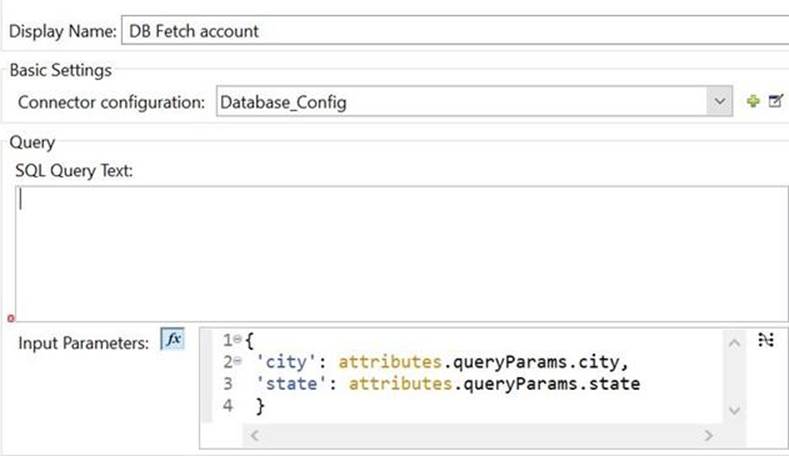Toggle the fx expression mode button

[x=172, y=340]
